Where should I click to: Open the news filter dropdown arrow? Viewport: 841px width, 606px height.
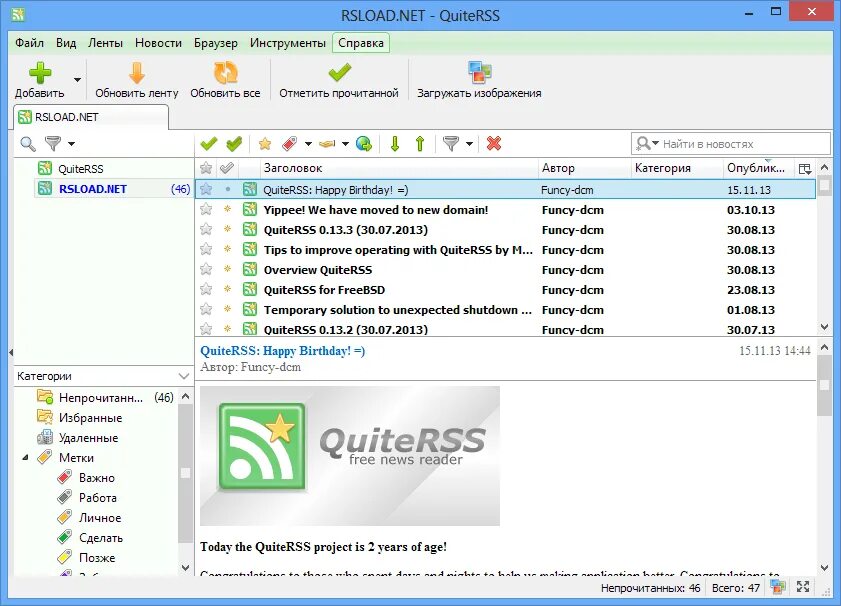pyautogui.click(x=469, y=144)
